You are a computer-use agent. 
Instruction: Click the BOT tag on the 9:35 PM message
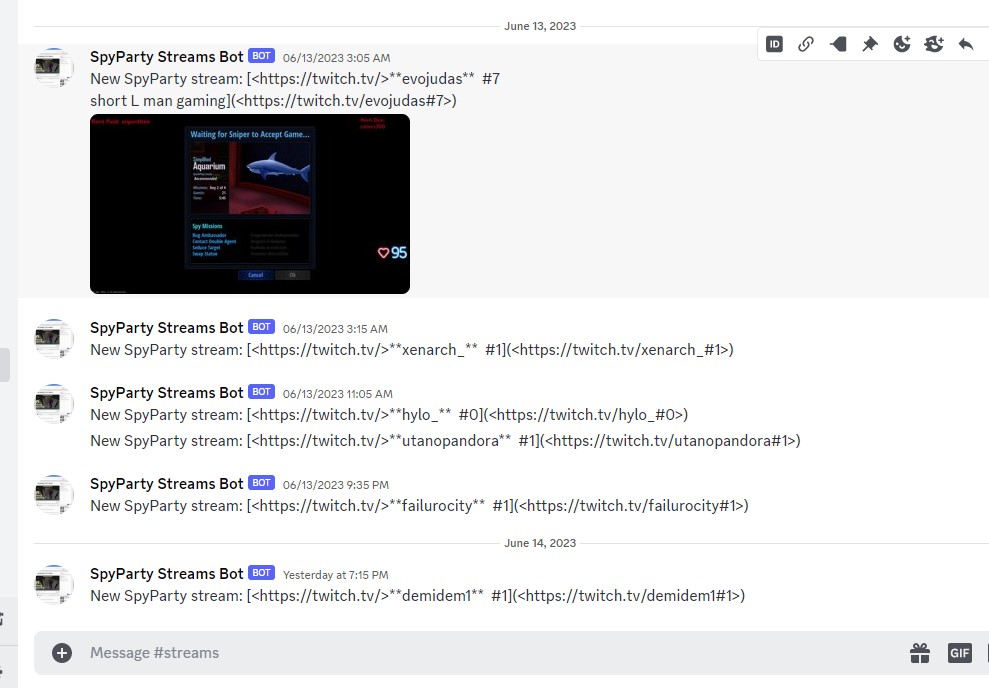tap(261, 482)
